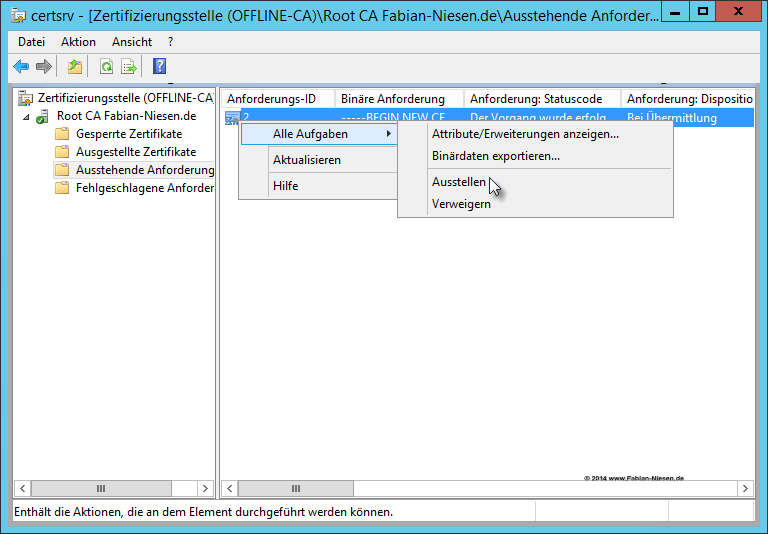Click the certsrv icon in title bar
The height and width of the screenshot is (534, 768).
[x=19, y=15]
